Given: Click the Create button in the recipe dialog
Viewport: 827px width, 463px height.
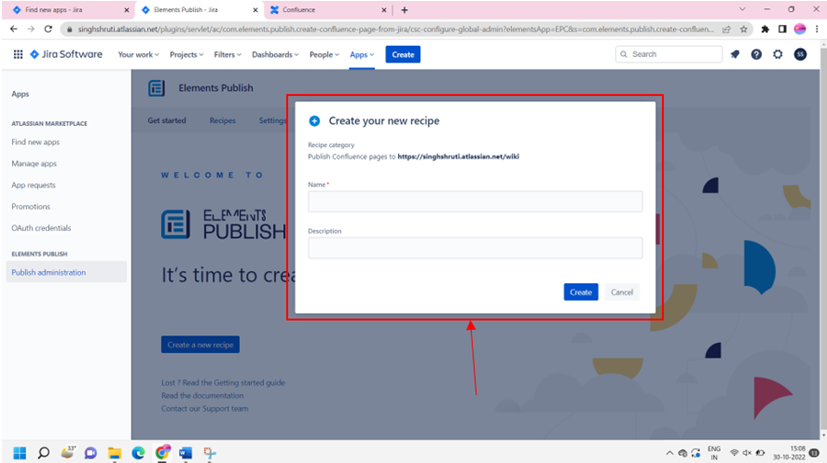Looking at the screenshot, I should coord(581,292).
